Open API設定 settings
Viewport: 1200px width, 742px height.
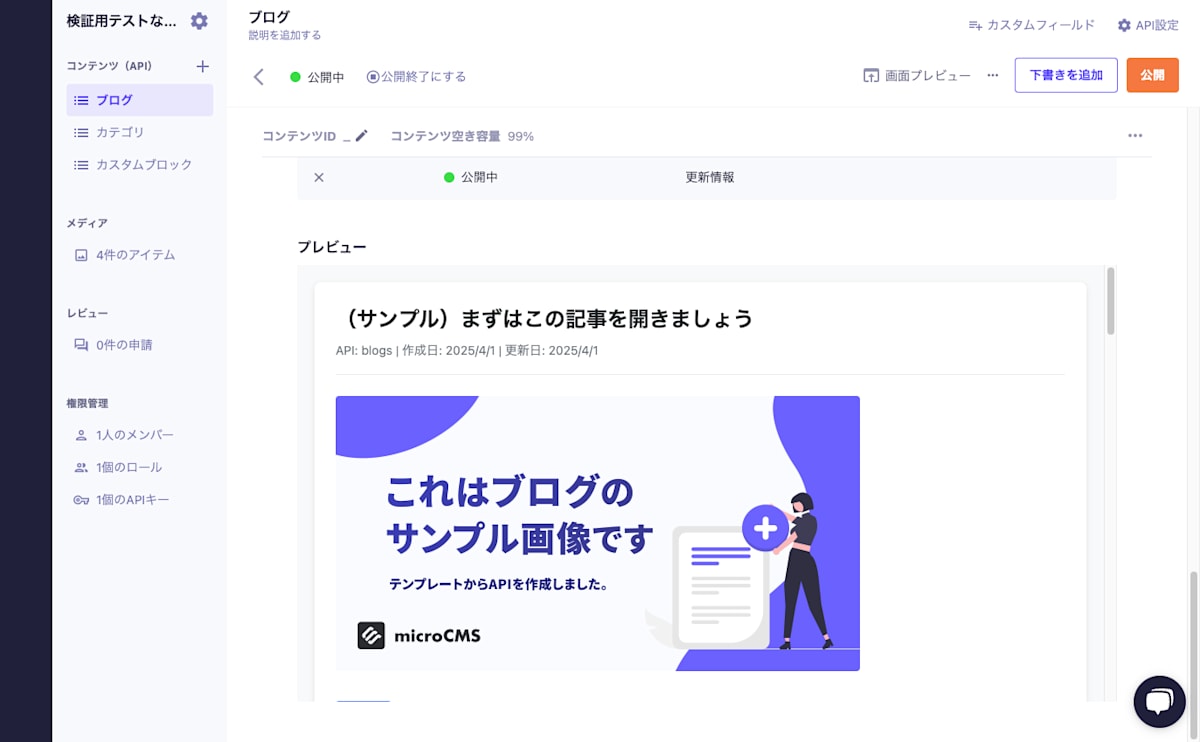(1148, 25)
